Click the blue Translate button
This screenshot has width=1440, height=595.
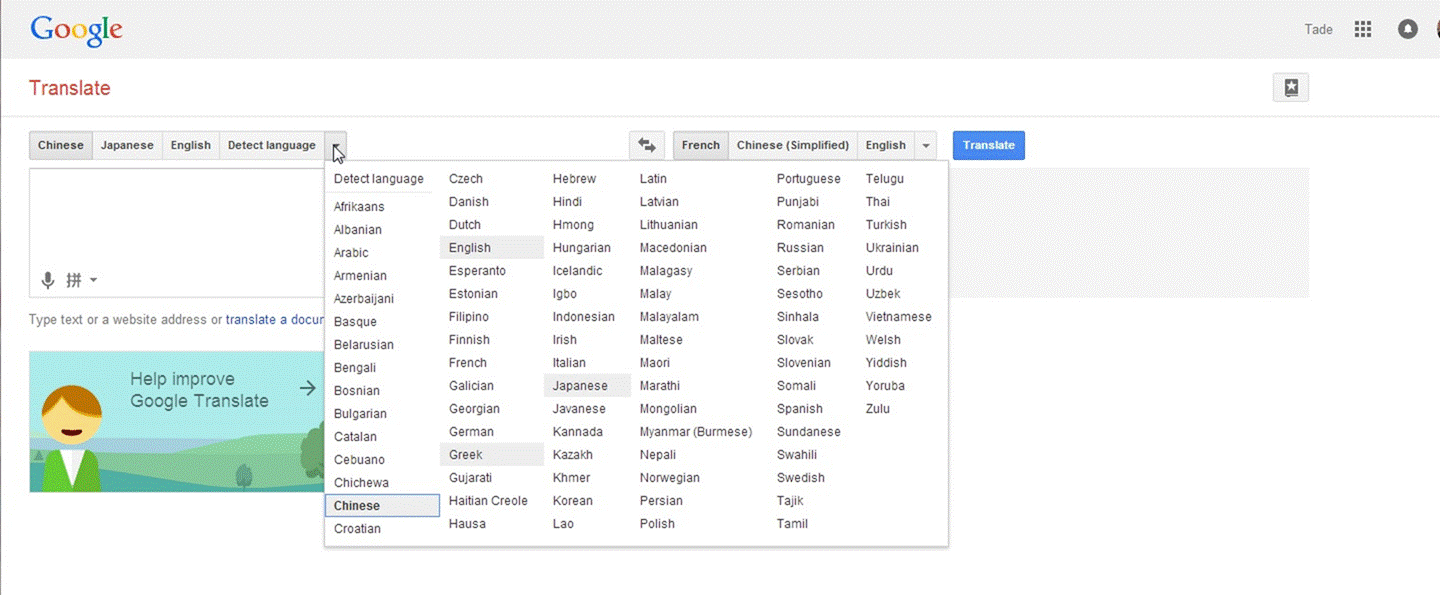coord(989,145)
